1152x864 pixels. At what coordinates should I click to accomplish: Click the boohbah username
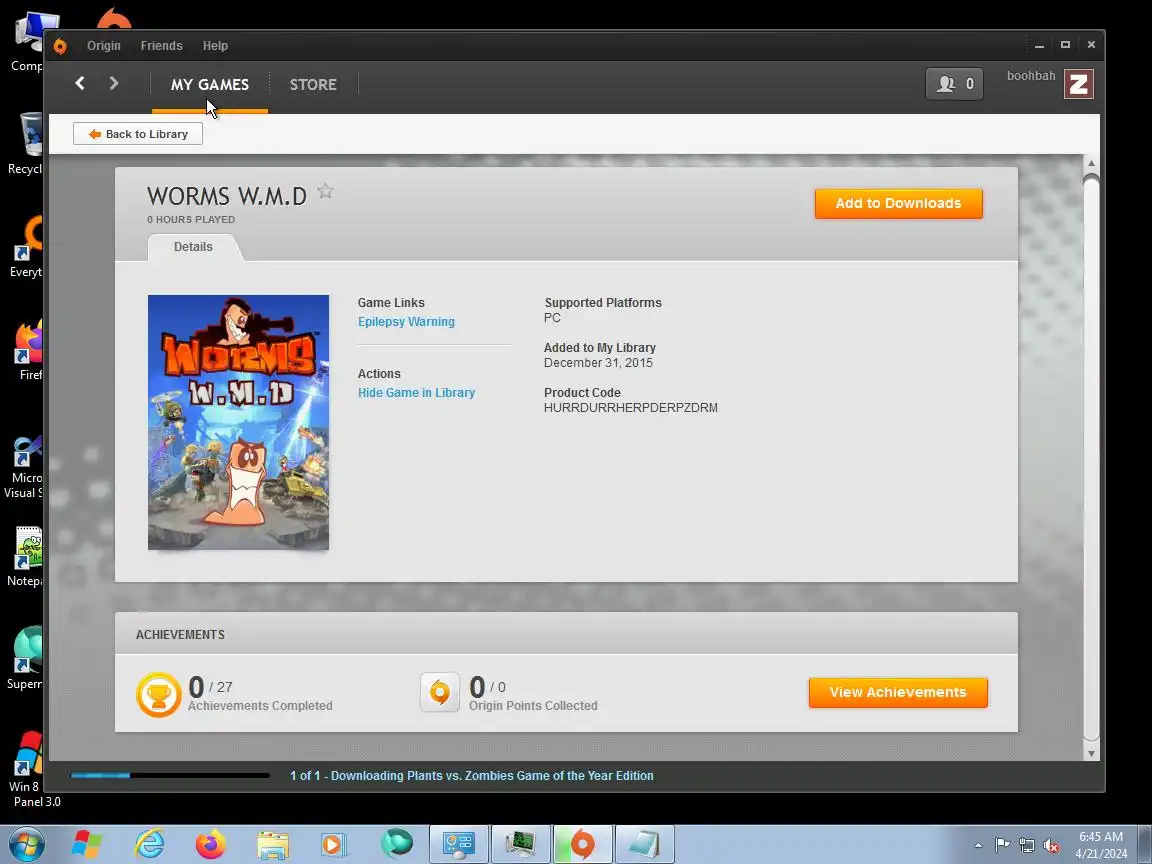coord(1031,76)
